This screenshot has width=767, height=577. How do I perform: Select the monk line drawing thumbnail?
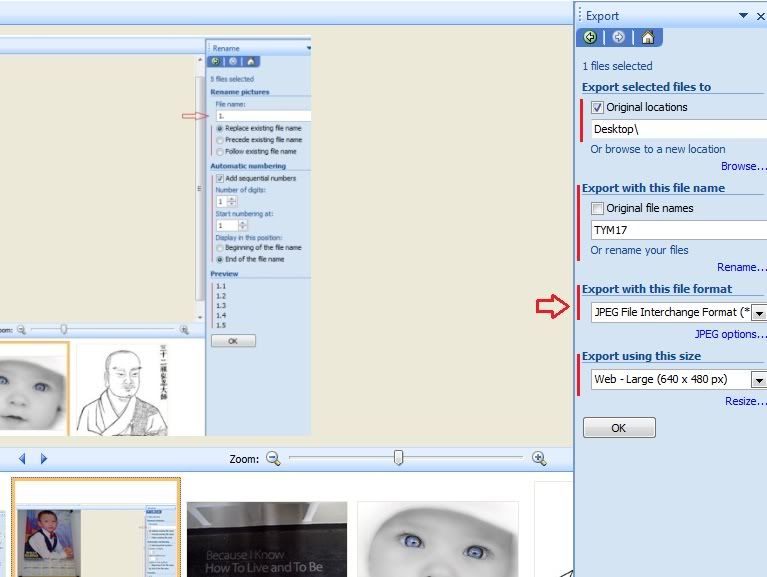(123, 389)
